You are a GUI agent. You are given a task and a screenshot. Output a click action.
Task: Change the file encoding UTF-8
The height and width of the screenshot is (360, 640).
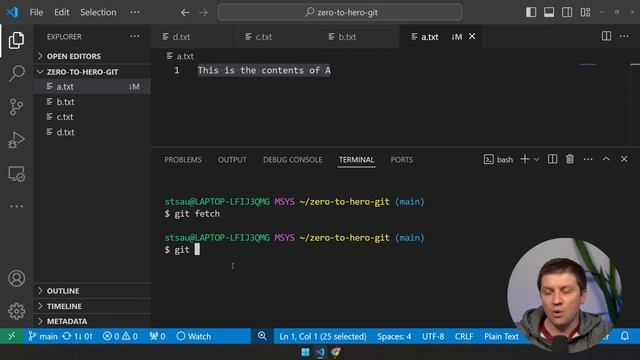[433, 336]
